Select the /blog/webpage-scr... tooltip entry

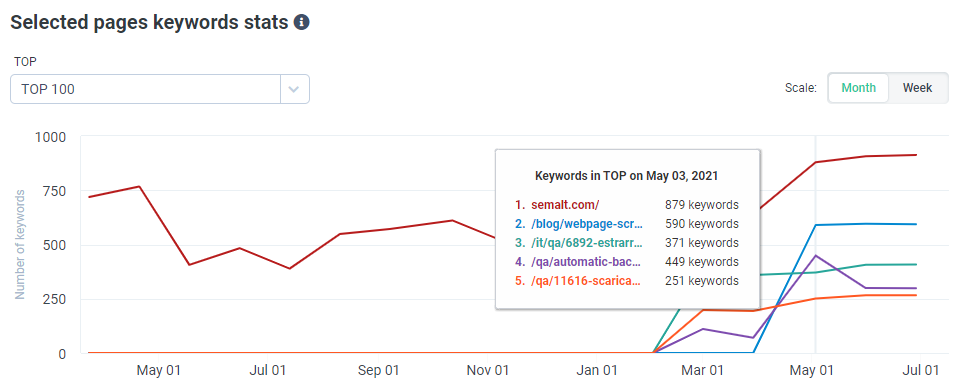pyautogui.click(x=626, y=224)
